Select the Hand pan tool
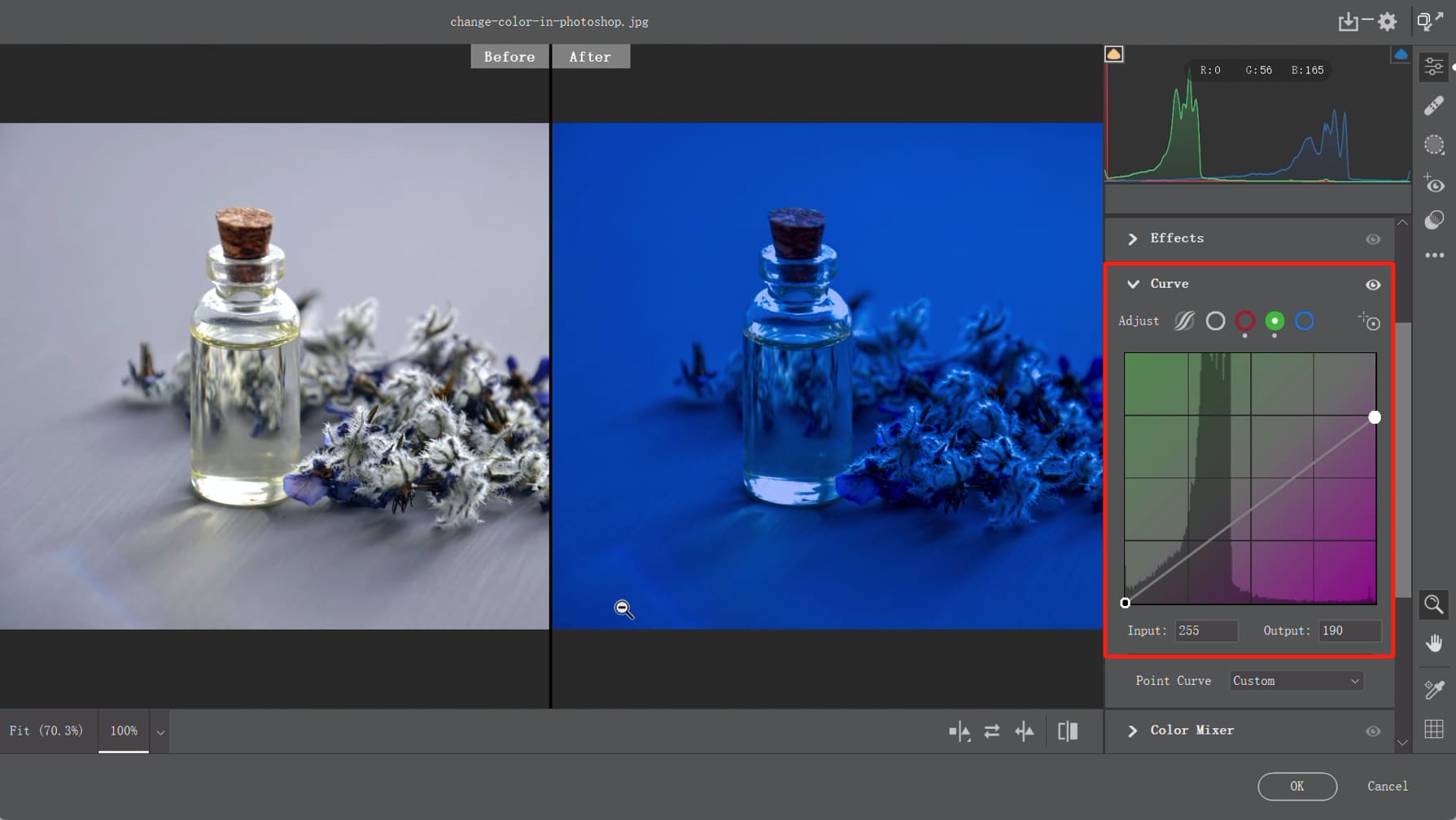1456x820 pixels. click(x=1434, y=643)
